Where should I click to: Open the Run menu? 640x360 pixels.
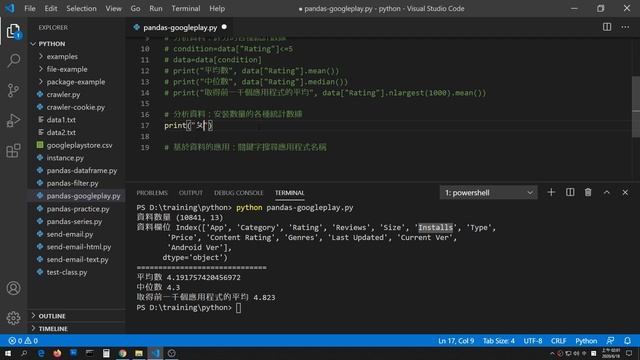156,8
